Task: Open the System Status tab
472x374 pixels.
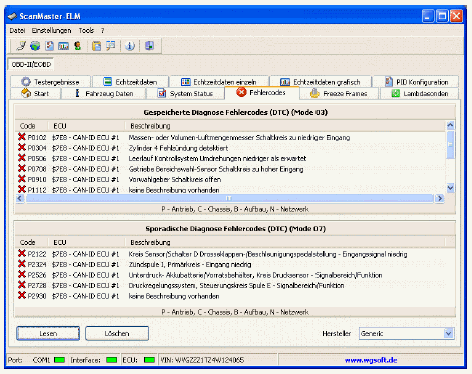Action: (x=186, y=94)
